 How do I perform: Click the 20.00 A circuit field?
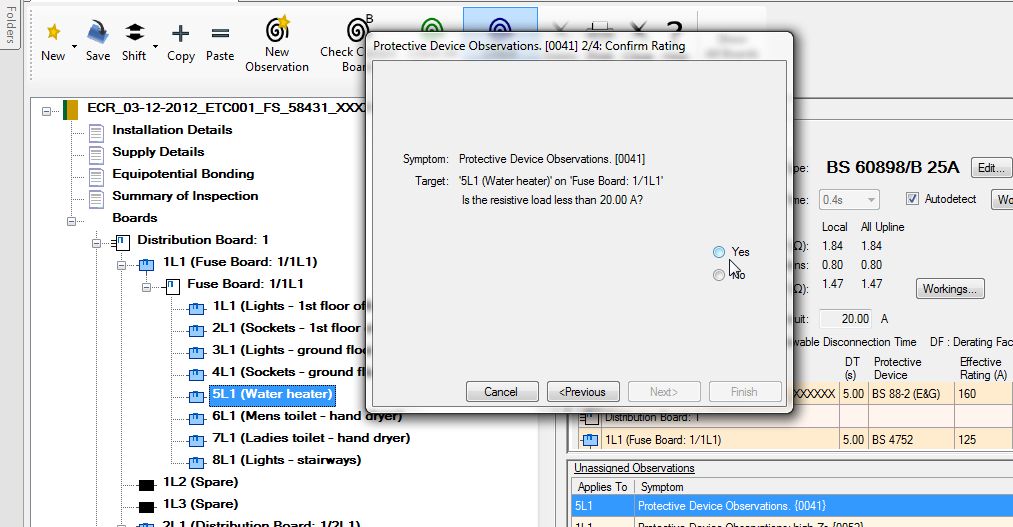[846, 319]
